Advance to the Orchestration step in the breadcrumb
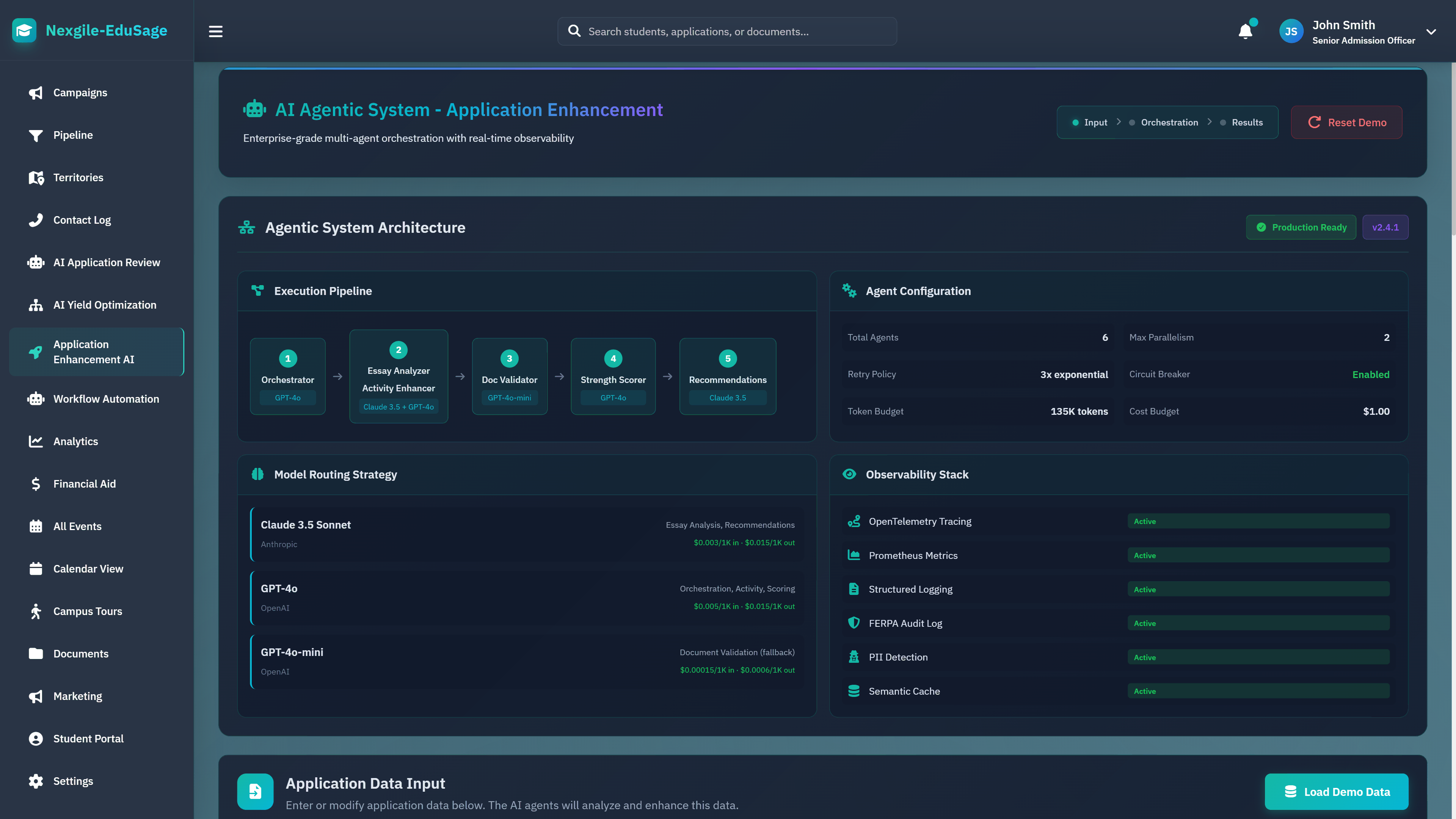Image resolution: width=1456 pixels, height=819 pixels. click(1169, 122)
